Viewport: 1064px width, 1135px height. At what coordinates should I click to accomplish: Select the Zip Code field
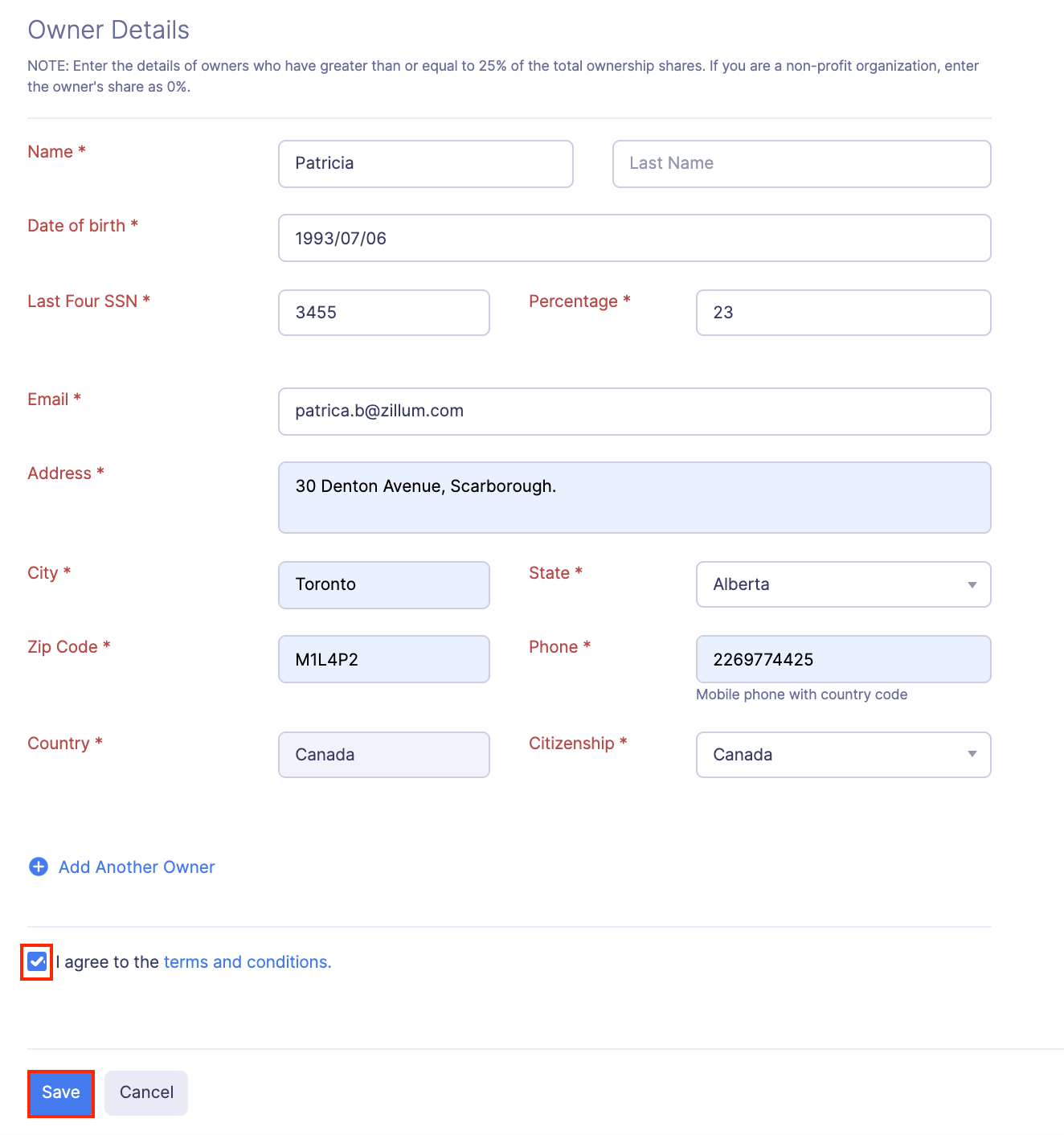[383, 659]
